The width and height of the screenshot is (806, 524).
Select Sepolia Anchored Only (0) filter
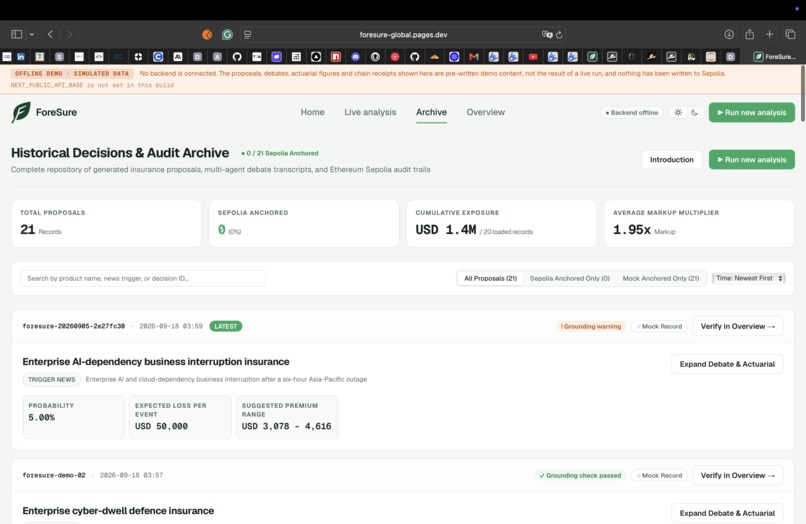pos(570,278)
